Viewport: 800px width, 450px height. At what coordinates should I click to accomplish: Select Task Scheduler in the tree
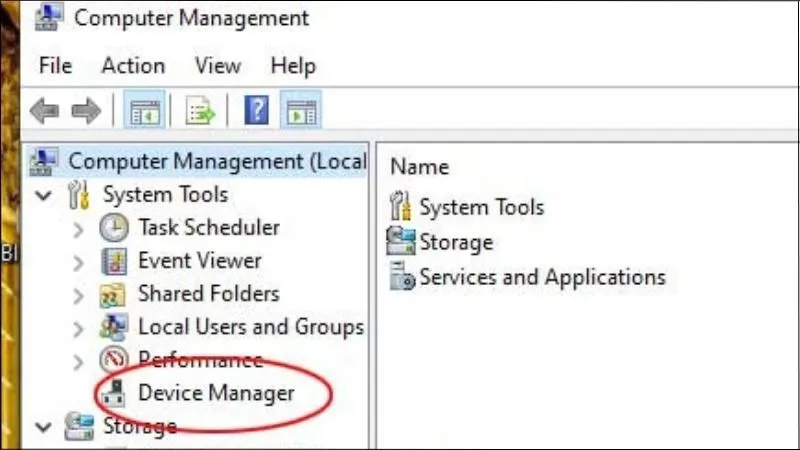(209, 228)
